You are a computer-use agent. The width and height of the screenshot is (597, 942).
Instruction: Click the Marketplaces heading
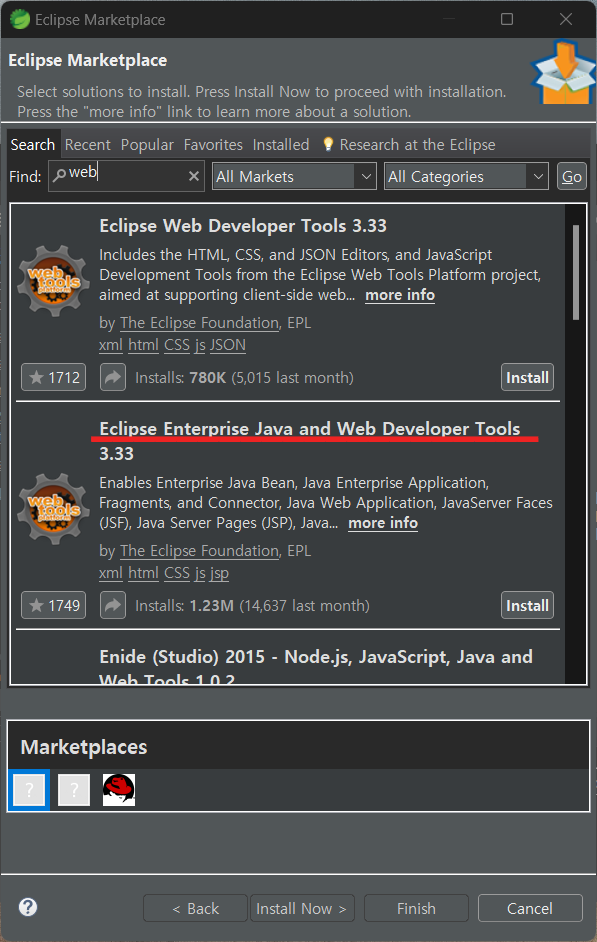coord(83,747)
